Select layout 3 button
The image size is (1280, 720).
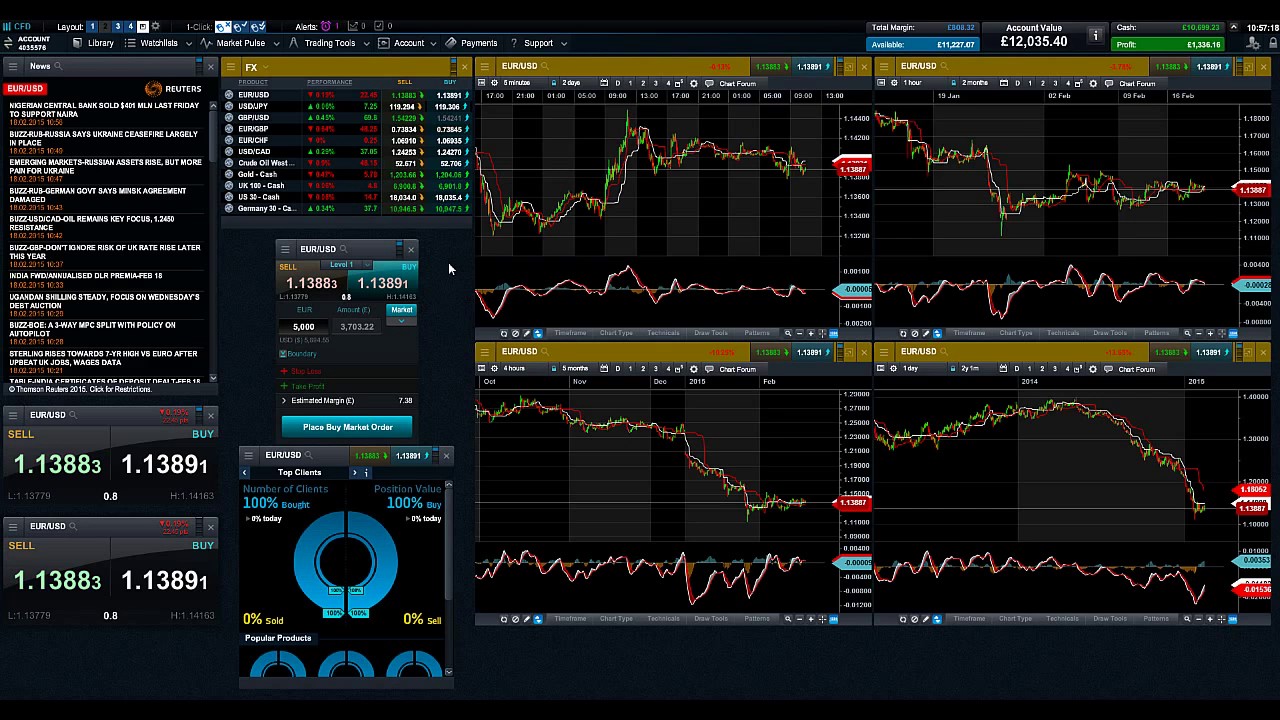117,26
